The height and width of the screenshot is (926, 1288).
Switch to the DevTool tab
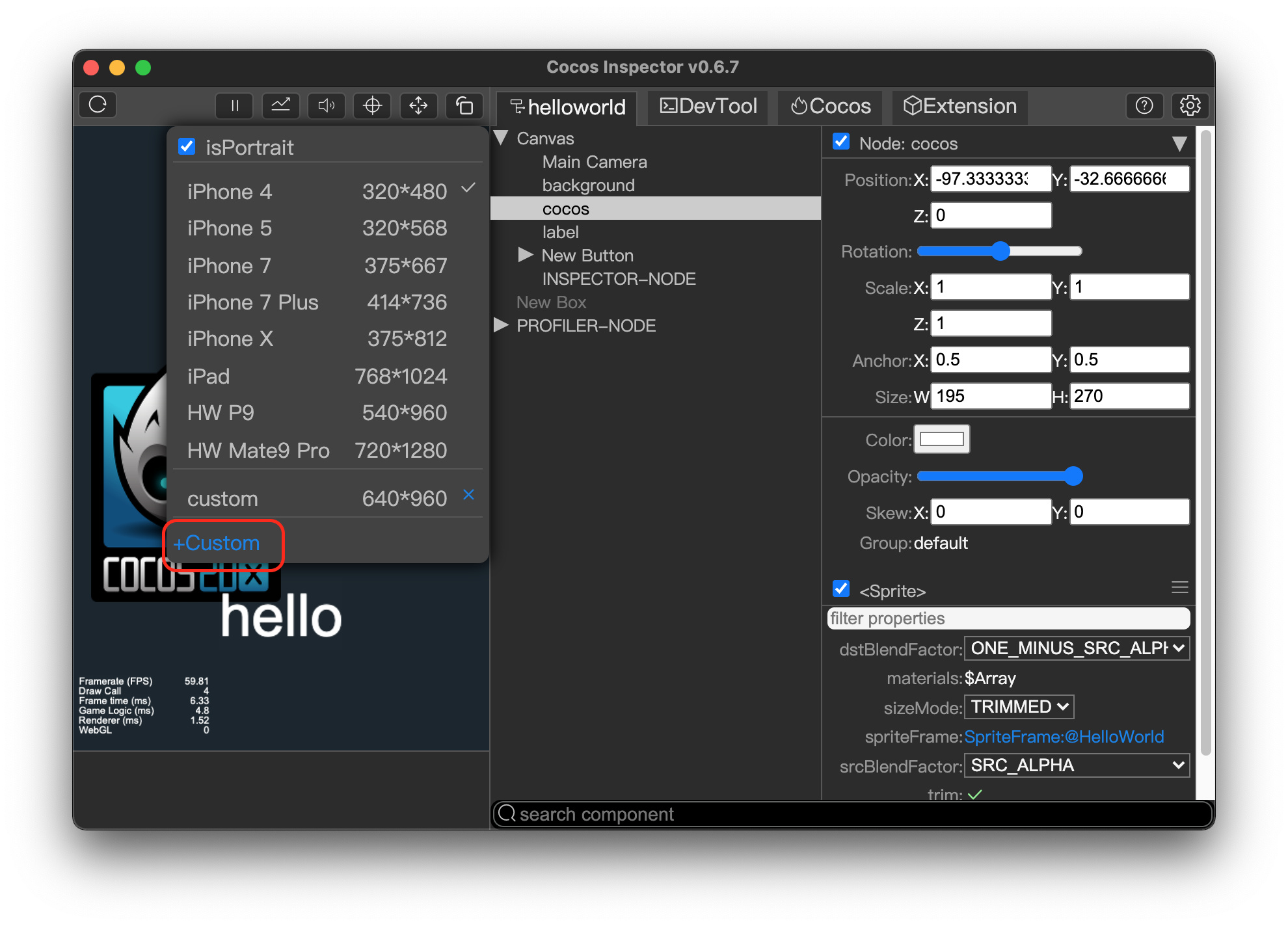pyautogui.click(x=708, y=106)
